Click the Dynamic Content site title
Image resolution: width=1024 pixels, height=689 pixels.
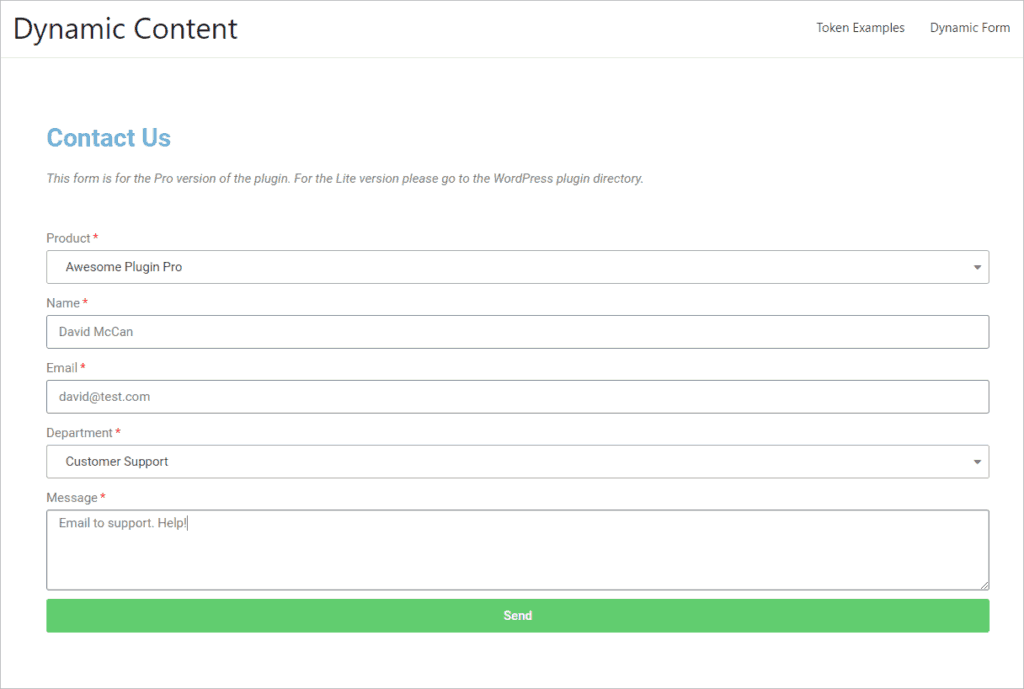(x=126, y=28)
